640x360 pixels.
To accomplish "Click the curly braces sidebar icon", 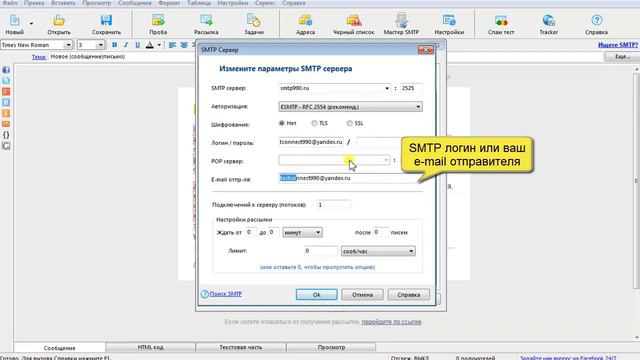I will [x=6, y=135].
